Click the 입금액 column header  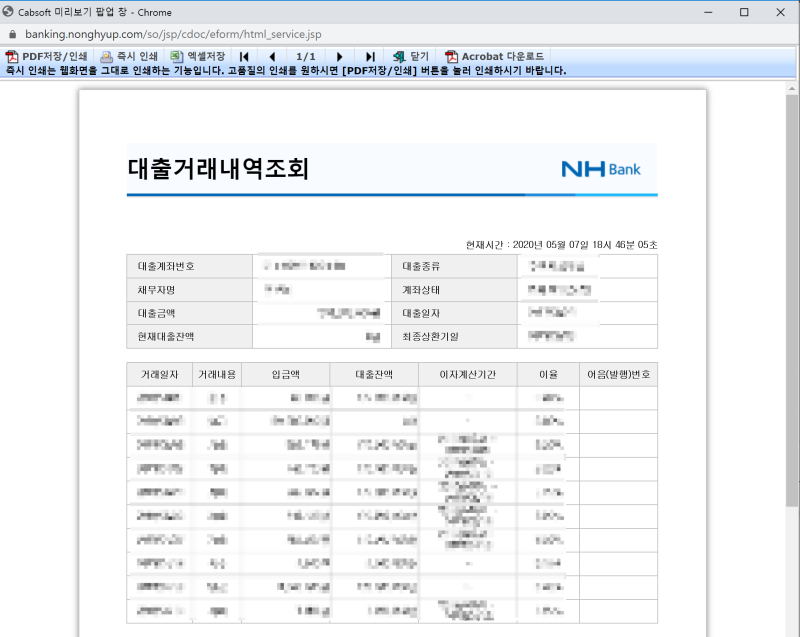(x=286, y=375)
